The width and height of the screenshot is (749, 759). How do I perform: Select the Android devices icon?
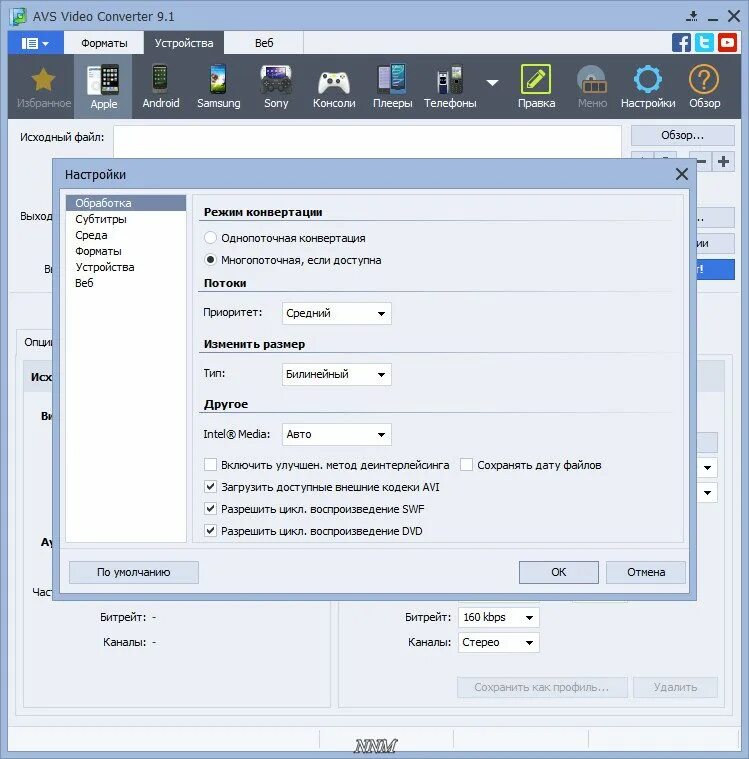tap(160, 79)
